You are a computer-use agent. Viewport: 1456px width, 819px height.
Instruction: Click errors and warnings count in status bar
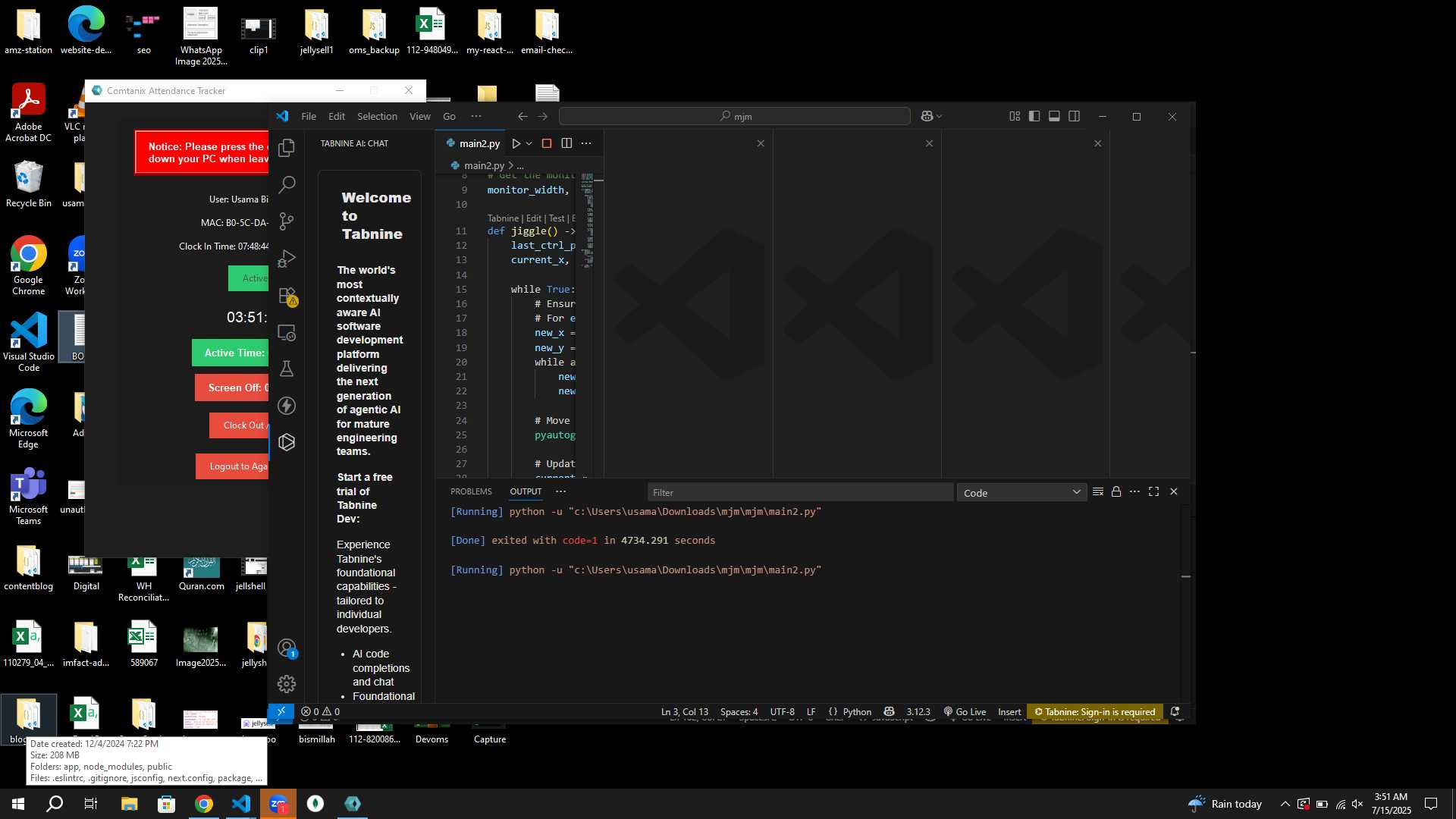[320, 711]
